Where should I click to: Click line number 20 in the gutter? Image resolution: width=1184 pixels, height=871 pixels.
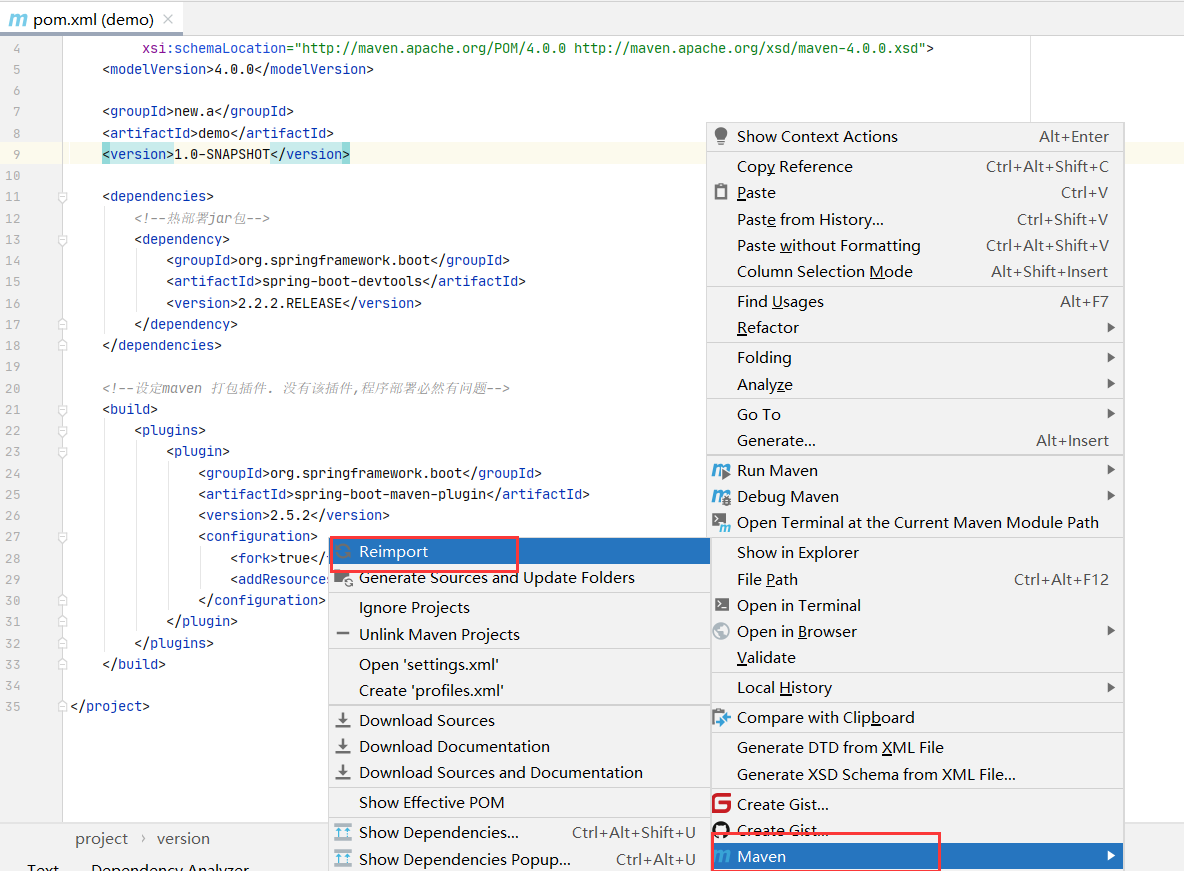point(13,388)
